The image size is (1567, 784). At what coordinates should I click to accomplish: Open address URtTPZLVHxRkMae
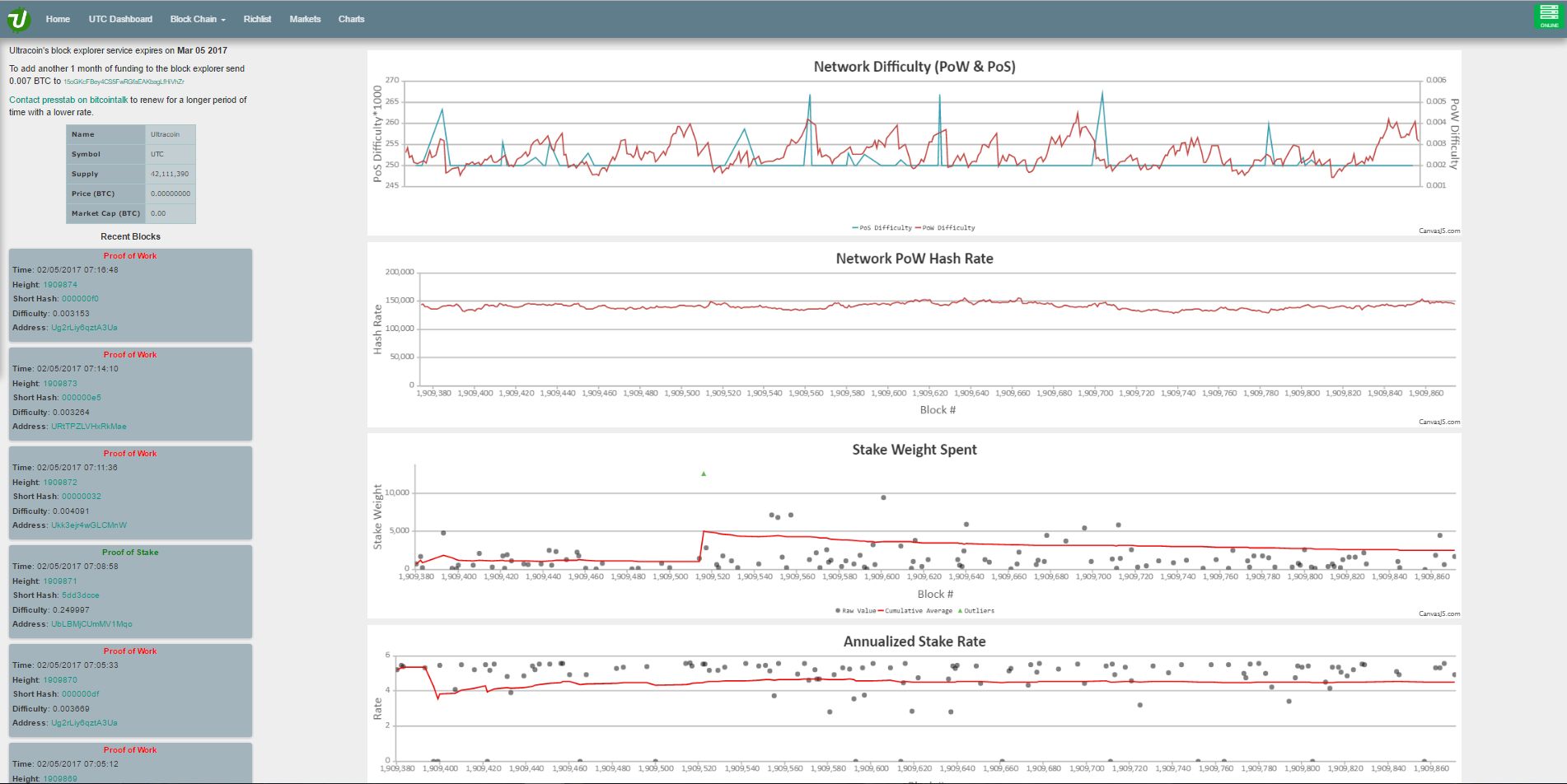click(89, 427)
